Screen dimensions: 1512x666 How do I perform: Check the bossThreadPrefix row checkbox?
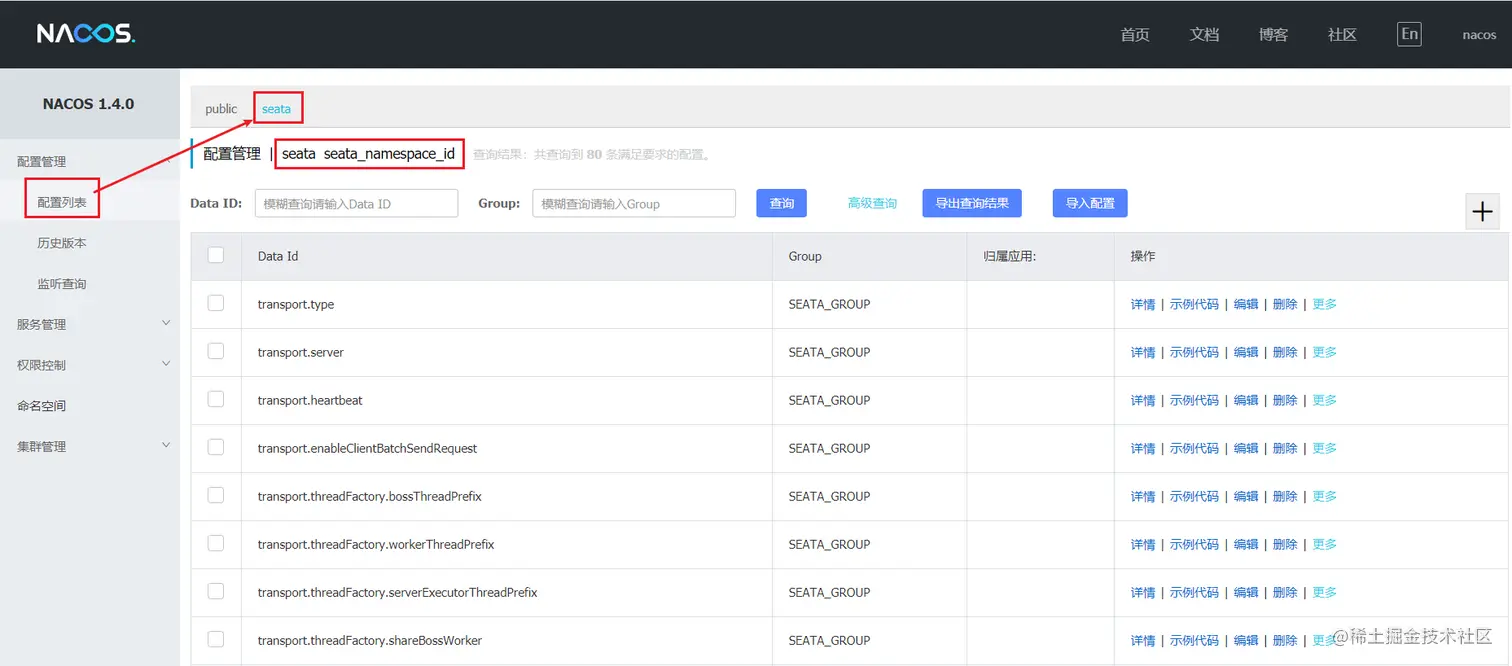pyautogui.click(x=216, y=495)
